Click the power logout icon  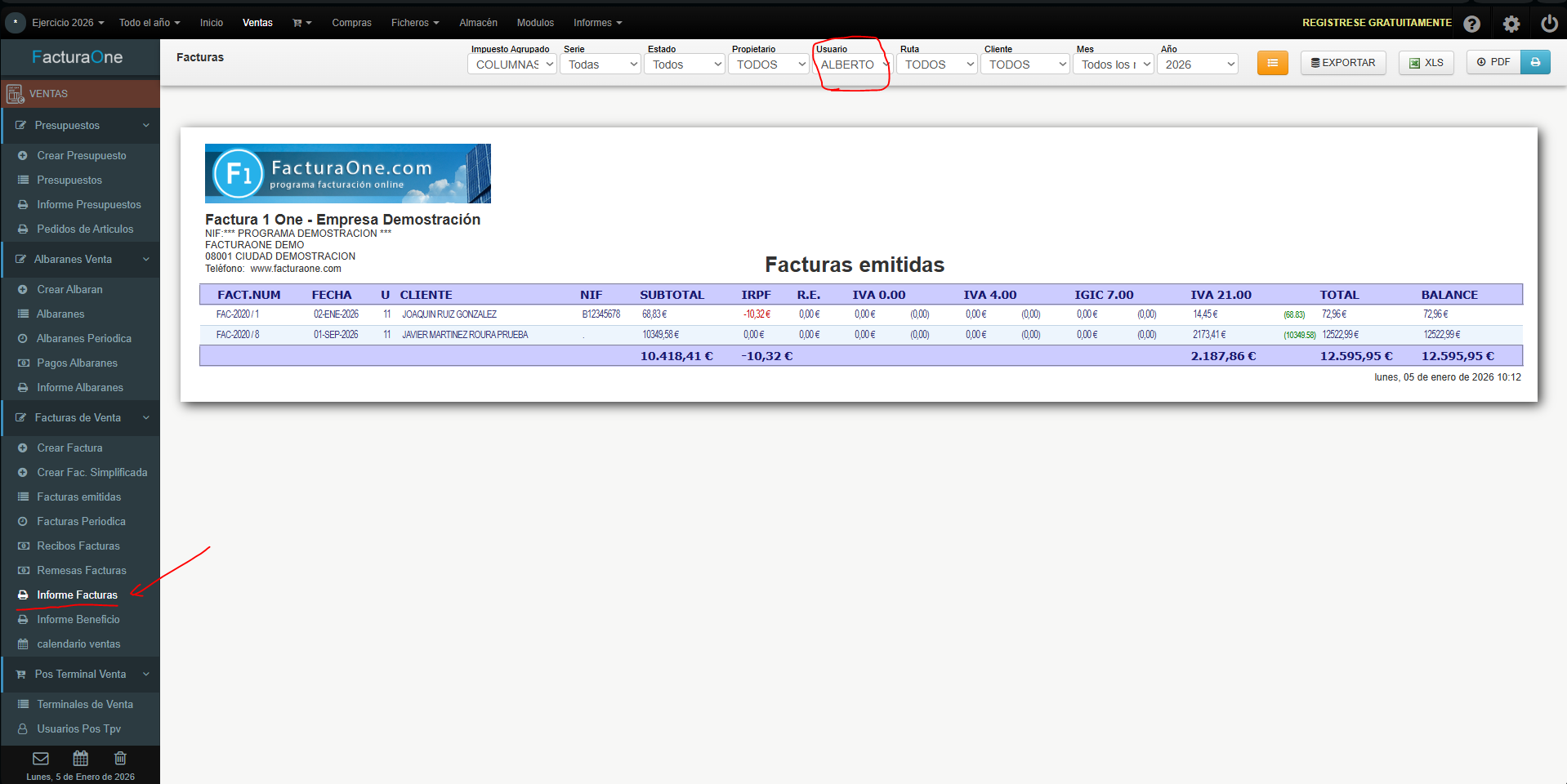click(x=1549, y=24)
